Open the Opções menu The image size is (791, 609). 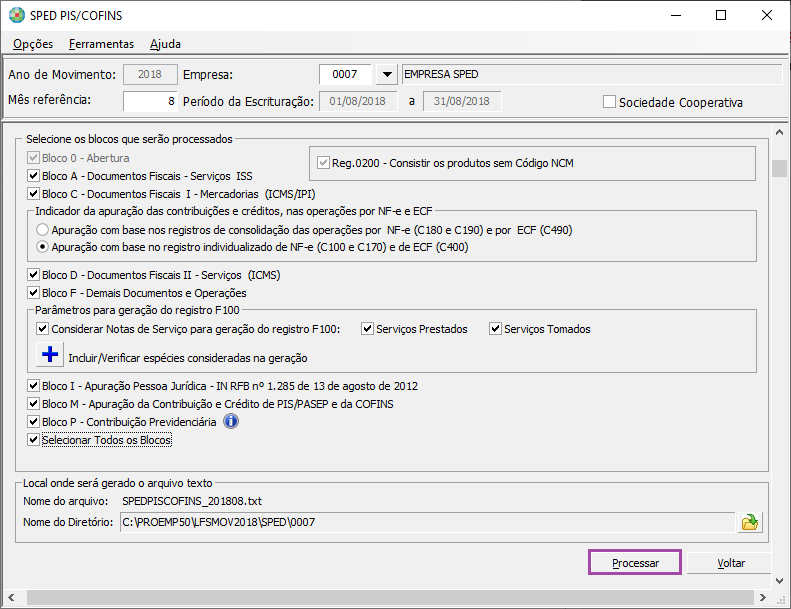tap(33, 44)
